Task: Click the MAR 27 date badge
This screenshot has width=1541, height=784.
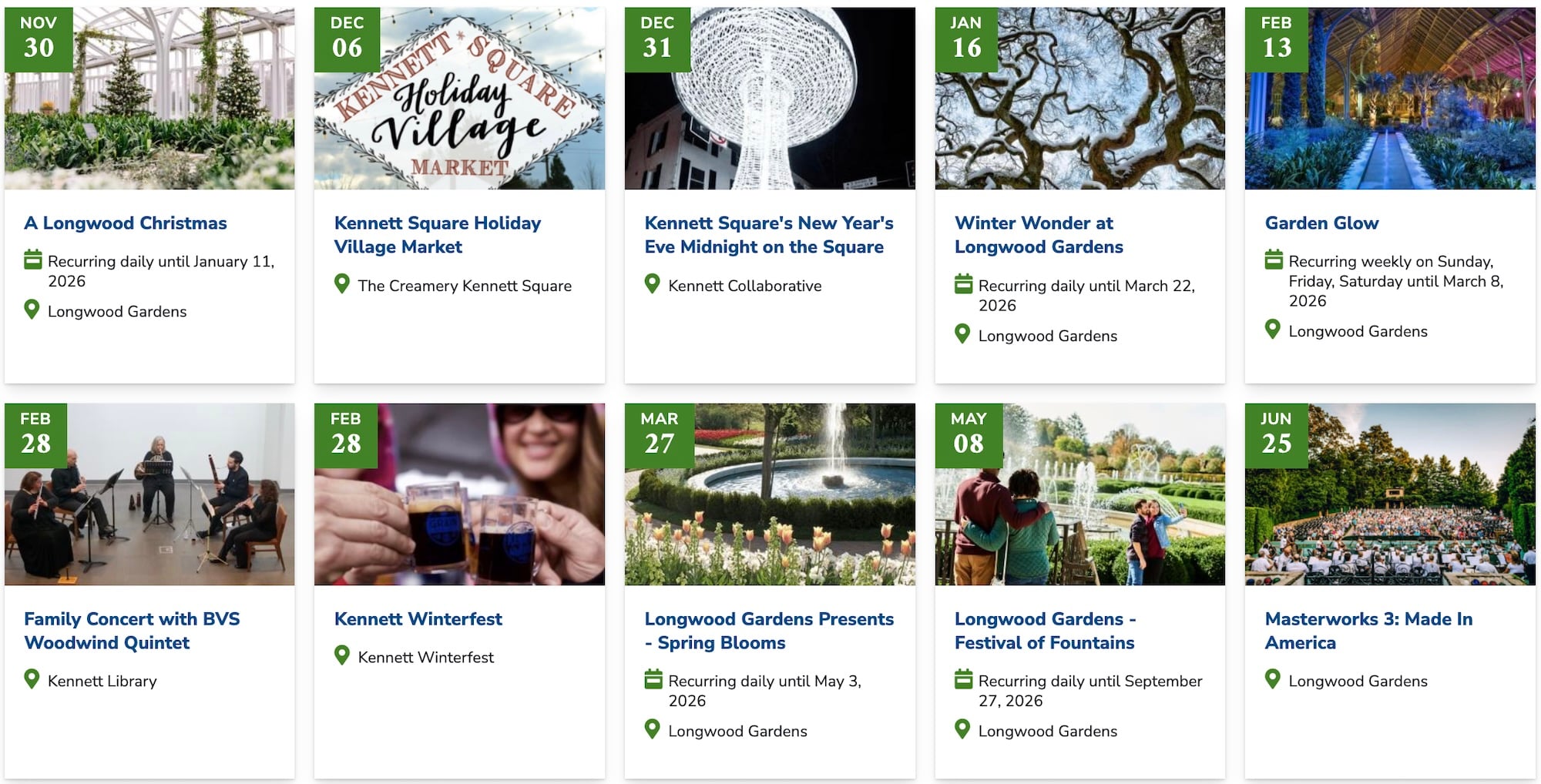Action: point(660,434)
